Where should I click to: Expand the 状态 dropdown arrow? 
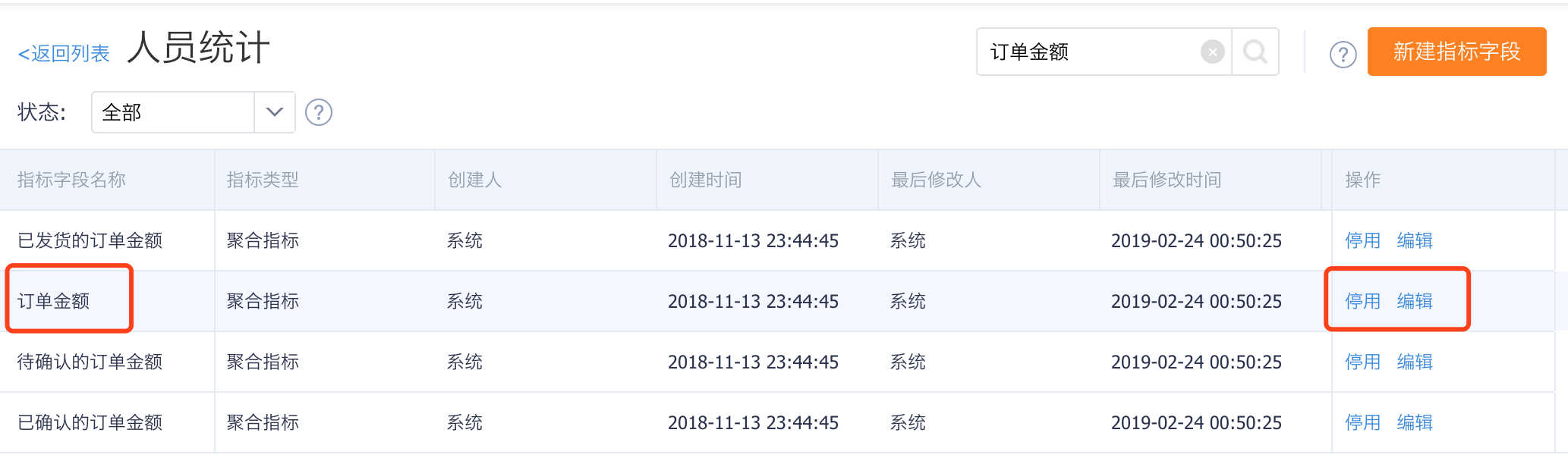pos(275,112)
